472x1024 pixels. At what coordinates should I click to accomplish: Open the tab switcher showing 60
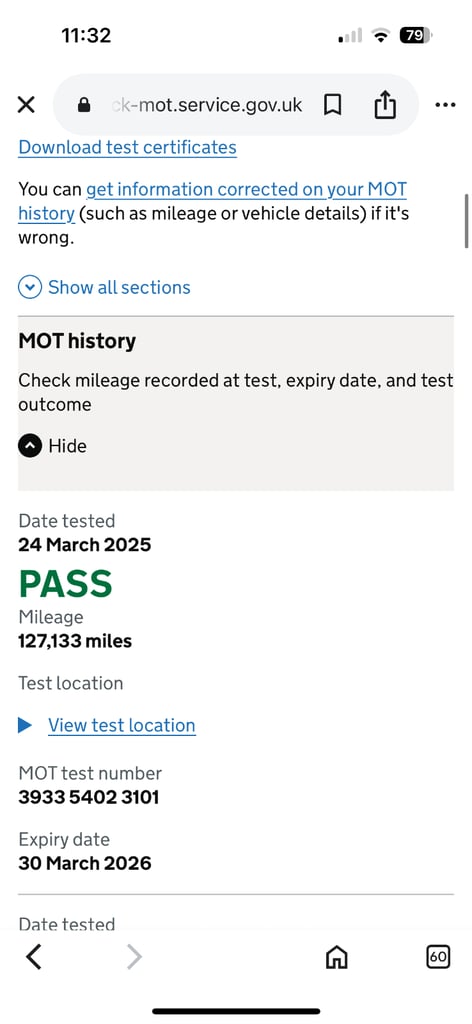438,957
